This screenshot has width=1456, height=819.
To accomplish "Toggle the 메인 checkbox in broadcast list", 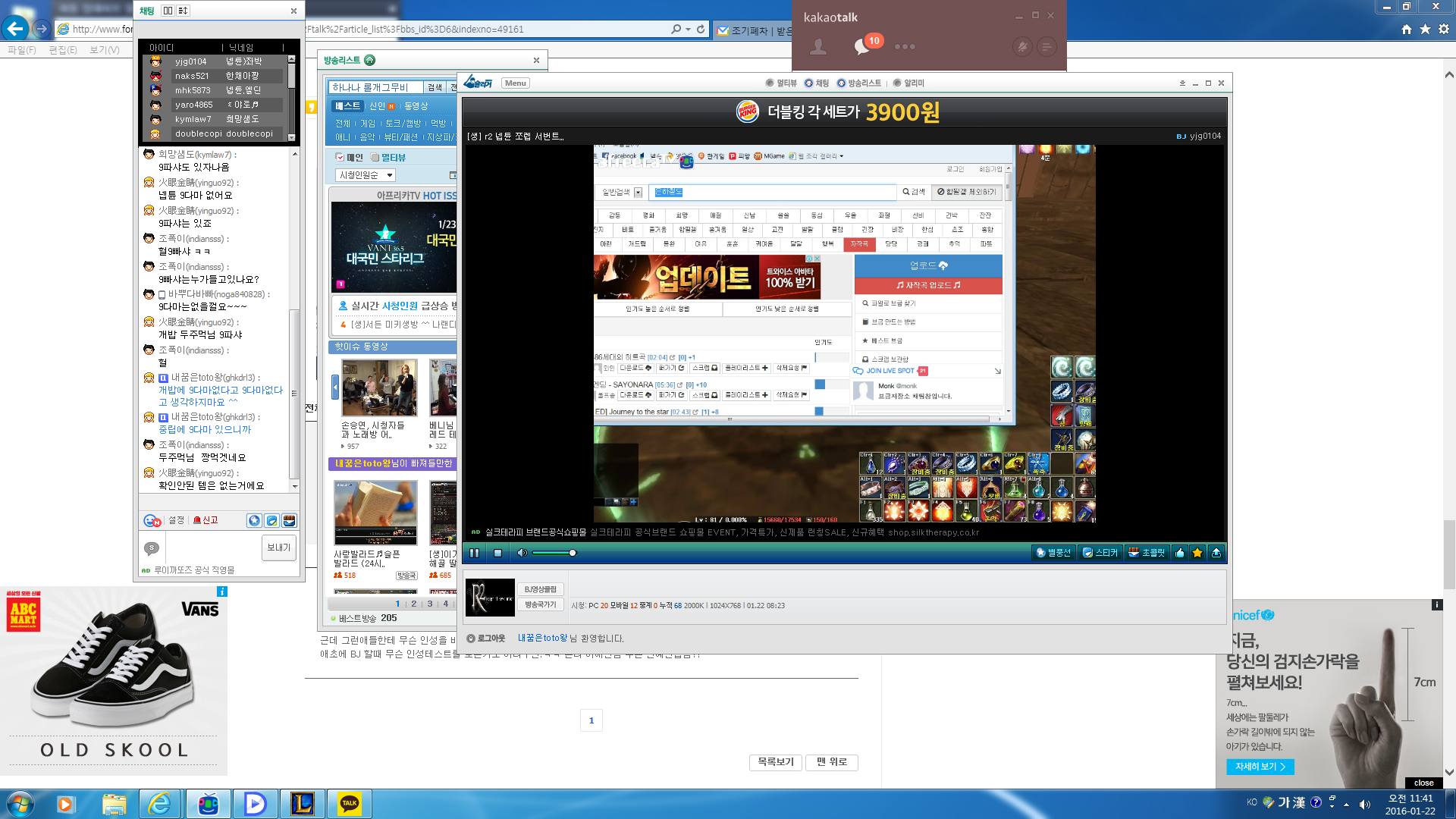I will coord(340,158).
